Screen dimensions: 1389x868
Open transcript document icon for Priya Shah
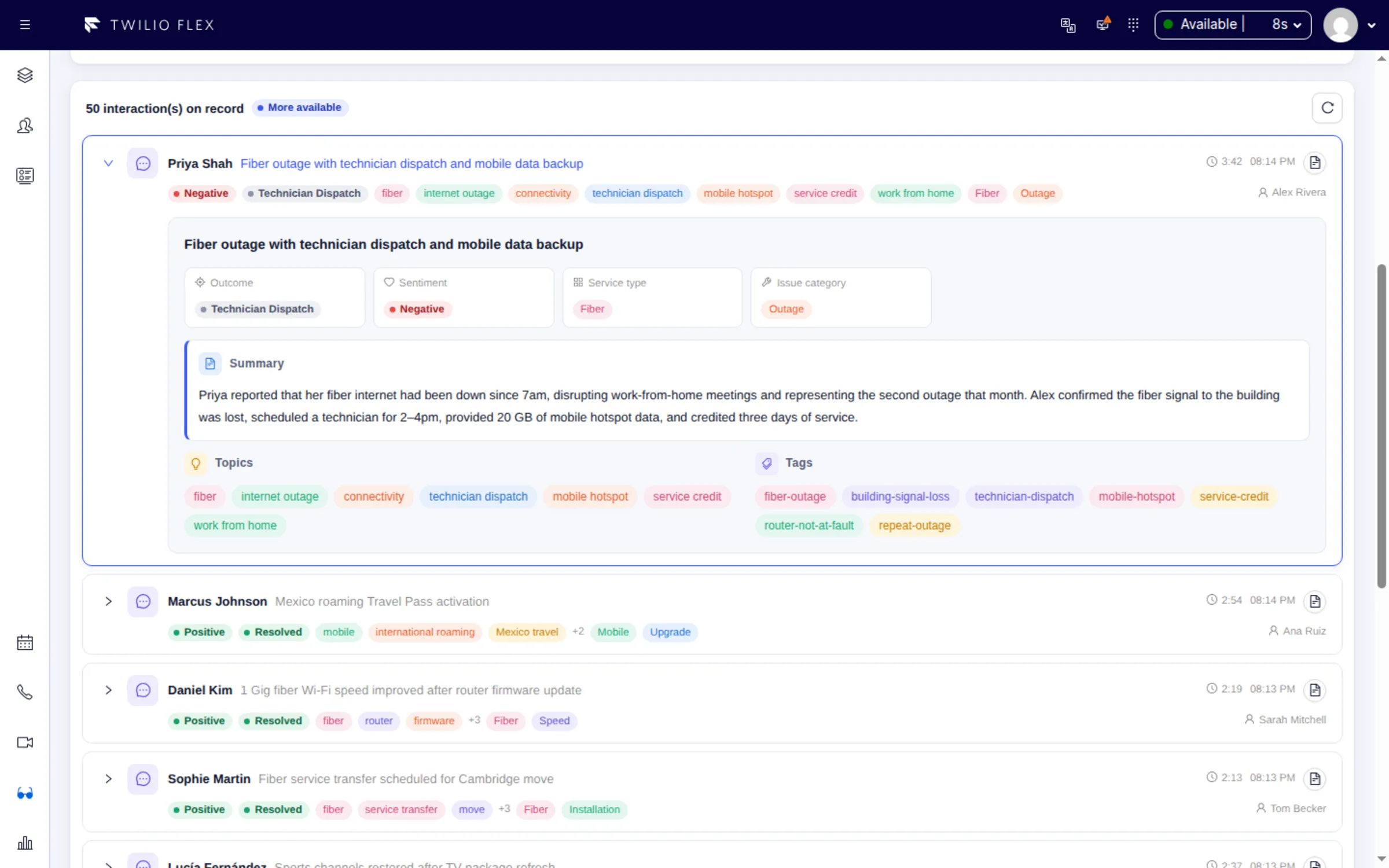click(1315, 163)
